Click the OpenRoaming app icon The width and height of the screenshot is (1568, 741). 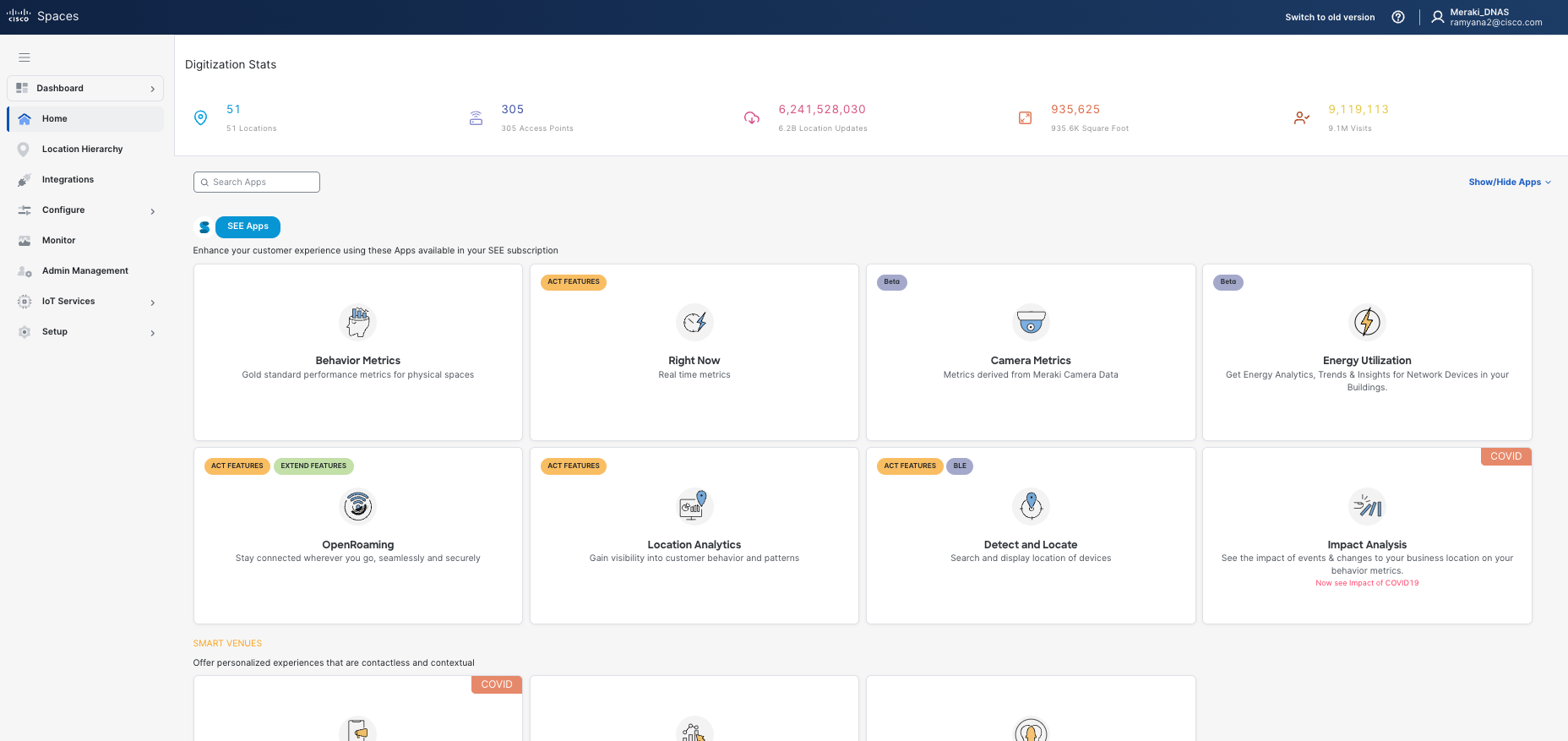click(x=357, y=506)
